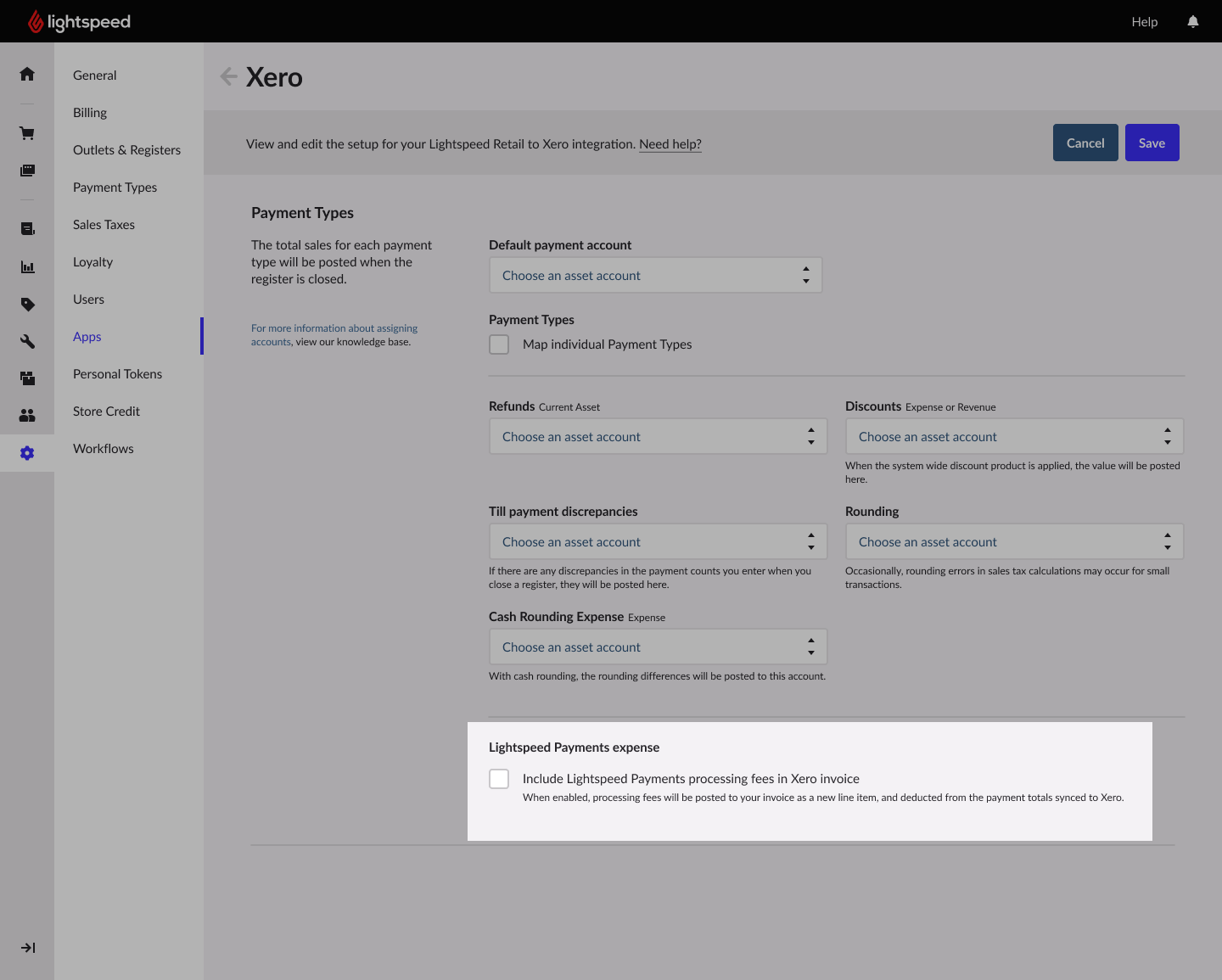Open Rounding account dropdown
This screenshot has height=980, width=1222.
(x=1014, y=541)
